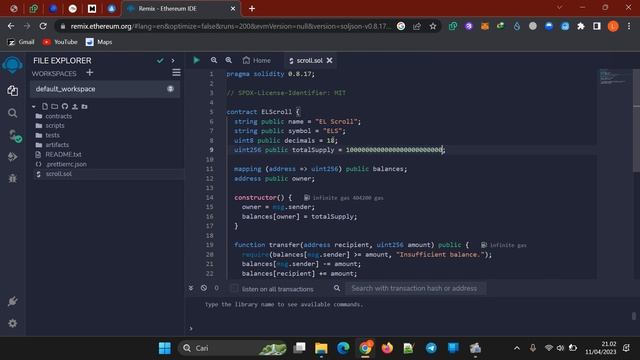Open the Search in files sidebar icon
Viewport: 640px width, 360px height.
pos(13,113)
